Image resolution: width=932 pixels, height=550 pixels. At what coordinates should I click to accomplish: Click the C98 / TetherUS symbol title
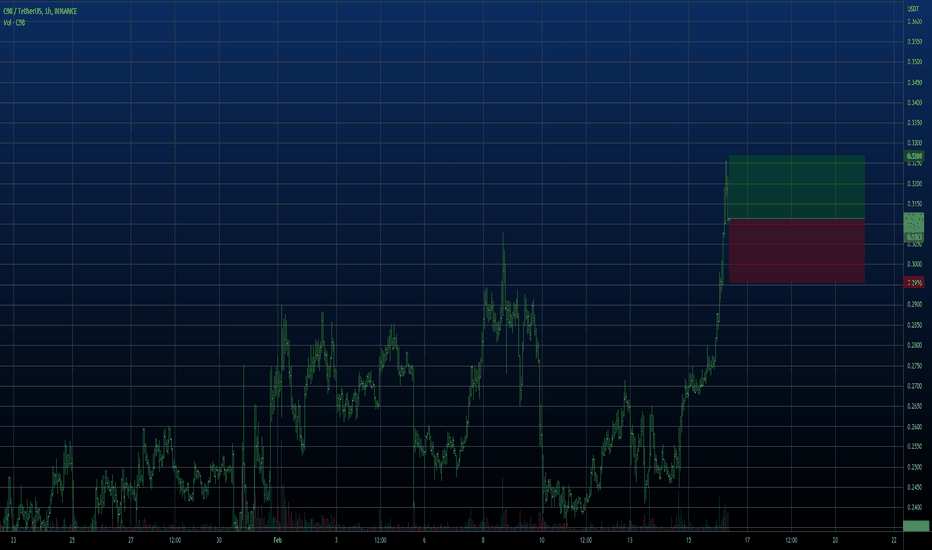click(x=40, y=11)
